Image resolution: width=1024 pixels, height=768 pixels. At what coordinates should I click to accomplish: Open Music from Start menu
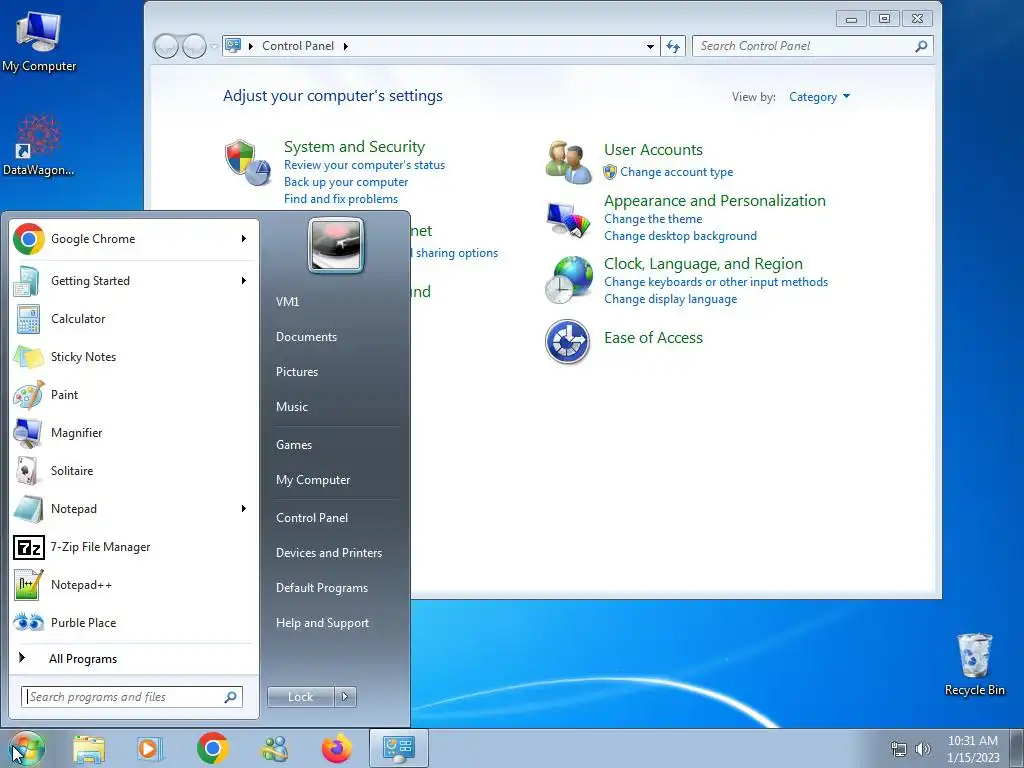coord(292,406)
